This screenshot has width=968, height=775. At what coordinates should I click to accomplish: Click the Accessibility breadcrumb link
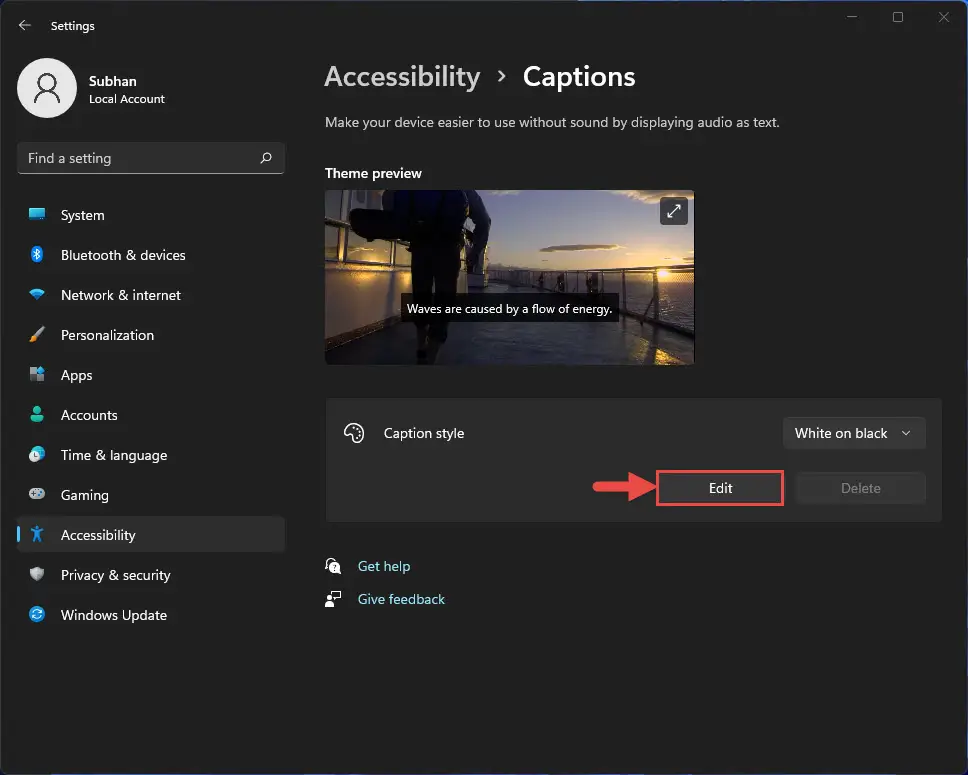point(403,77)
